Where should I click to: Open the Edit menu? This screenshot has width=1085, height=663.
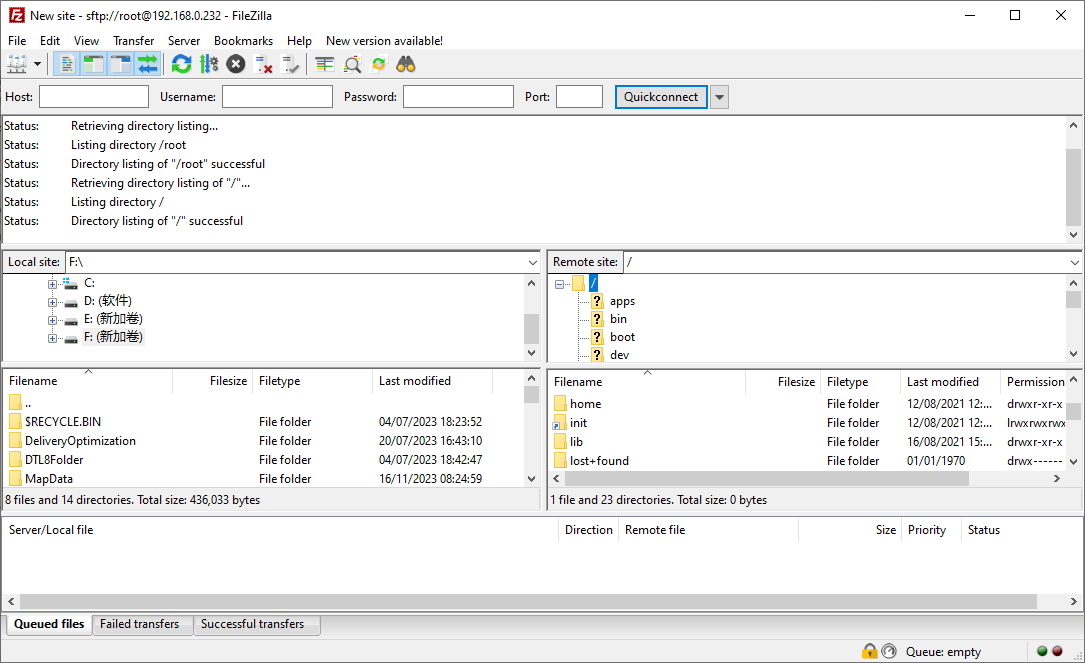tap(50, 41)
